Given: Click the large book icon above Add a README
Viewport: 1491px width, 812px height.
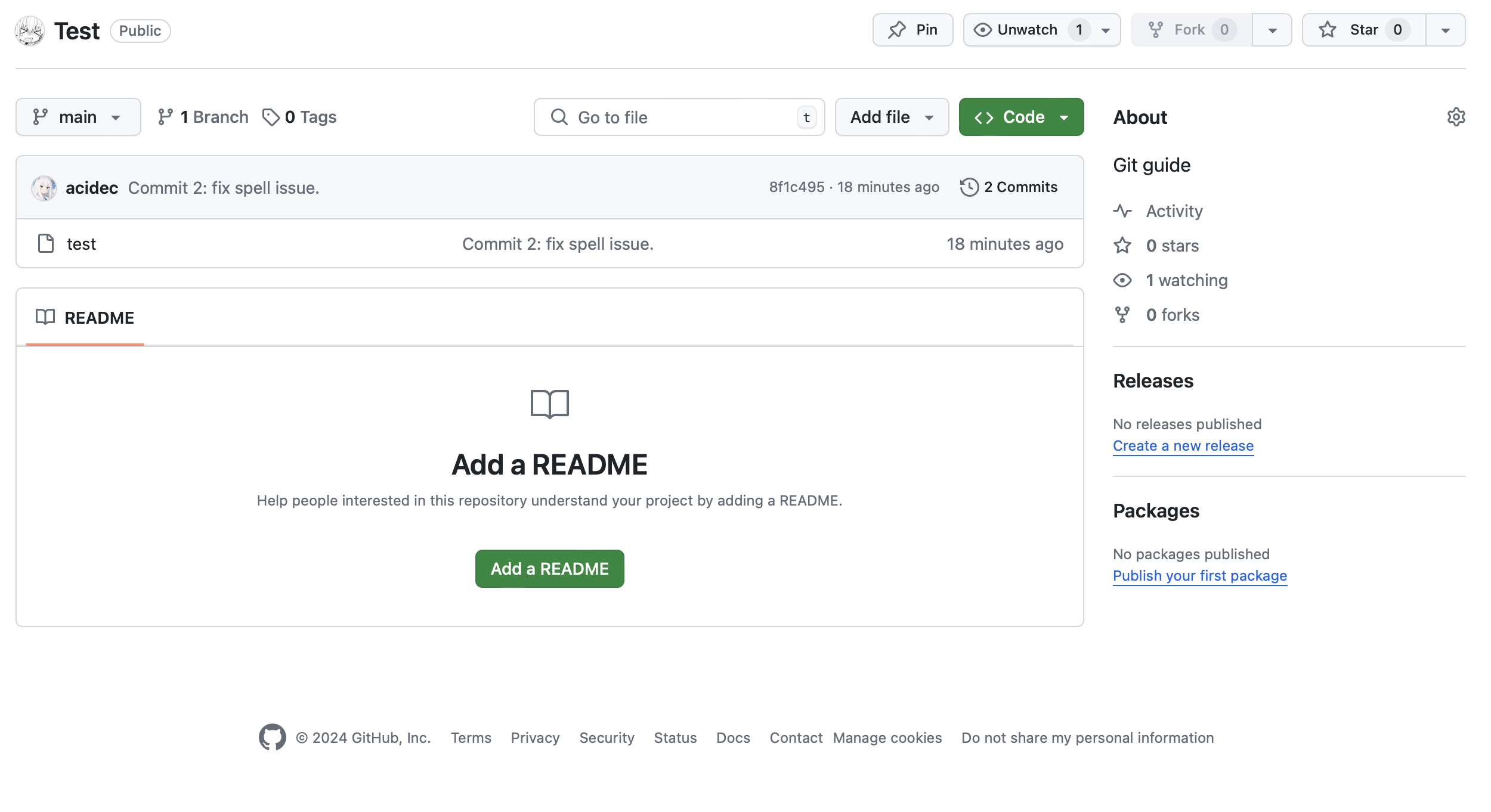Looking at the screenshot, I should click(x=549, y=404).
